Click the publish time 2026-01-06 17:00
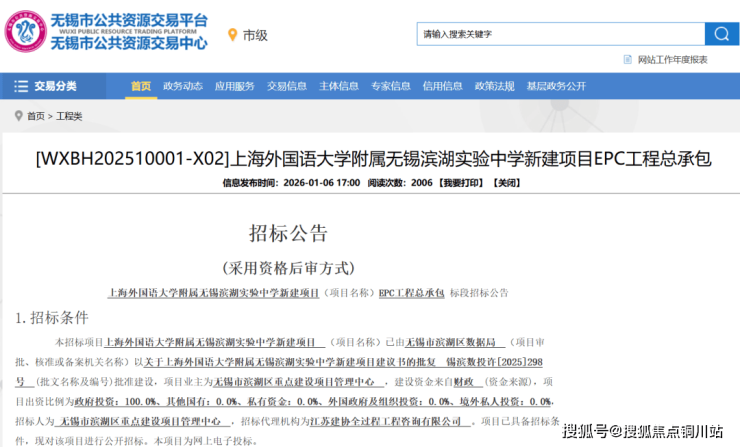Image resolution: width=740 pixels, height=447 pixels. [321, 183]
